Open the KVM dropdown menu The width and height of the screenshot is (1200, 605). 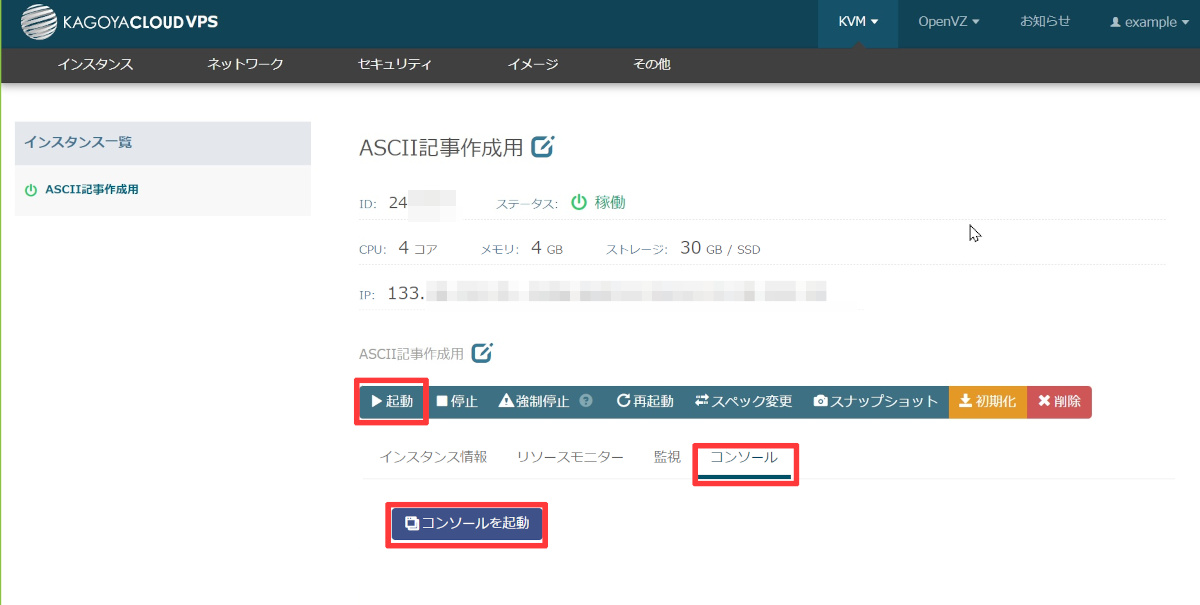(x=858, y=22)
